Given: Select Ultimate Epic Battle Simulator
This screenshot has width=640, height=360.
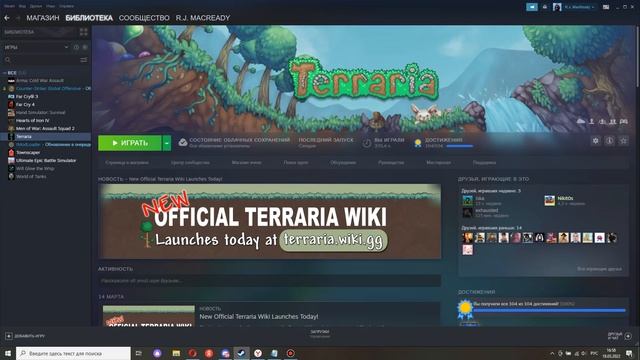Looking at the screenshot, I should click(x=46, y=160).
